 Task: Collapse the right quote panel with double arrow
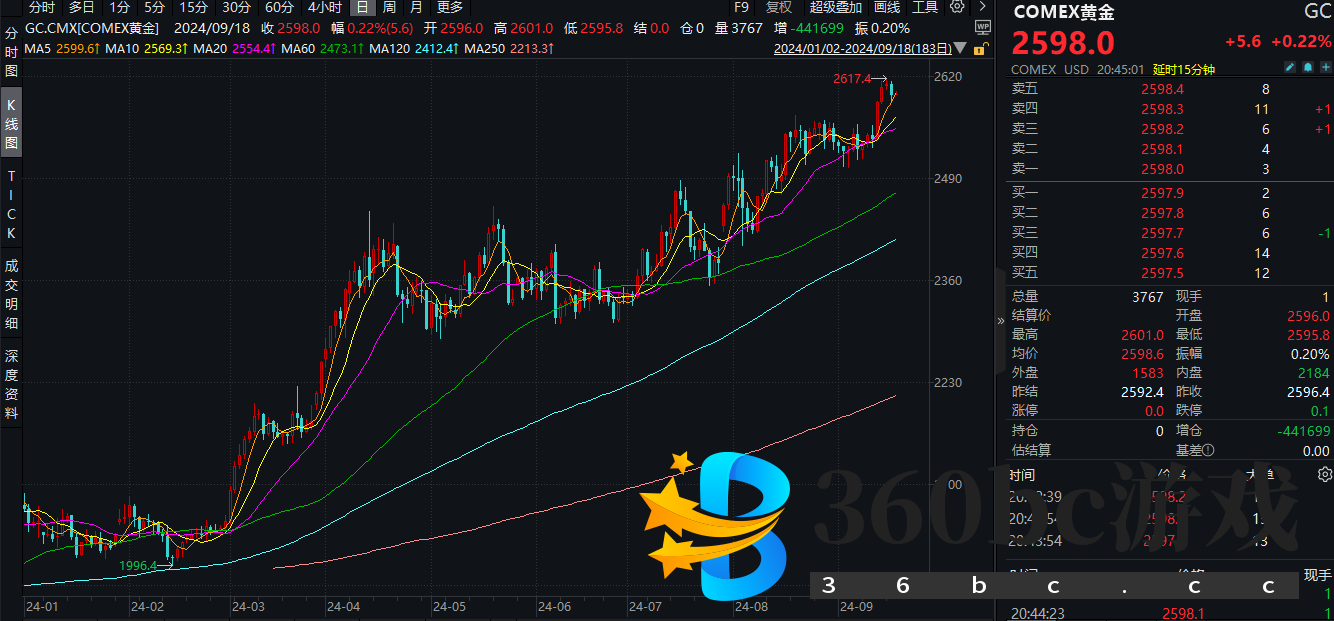tap(1000, 321)
